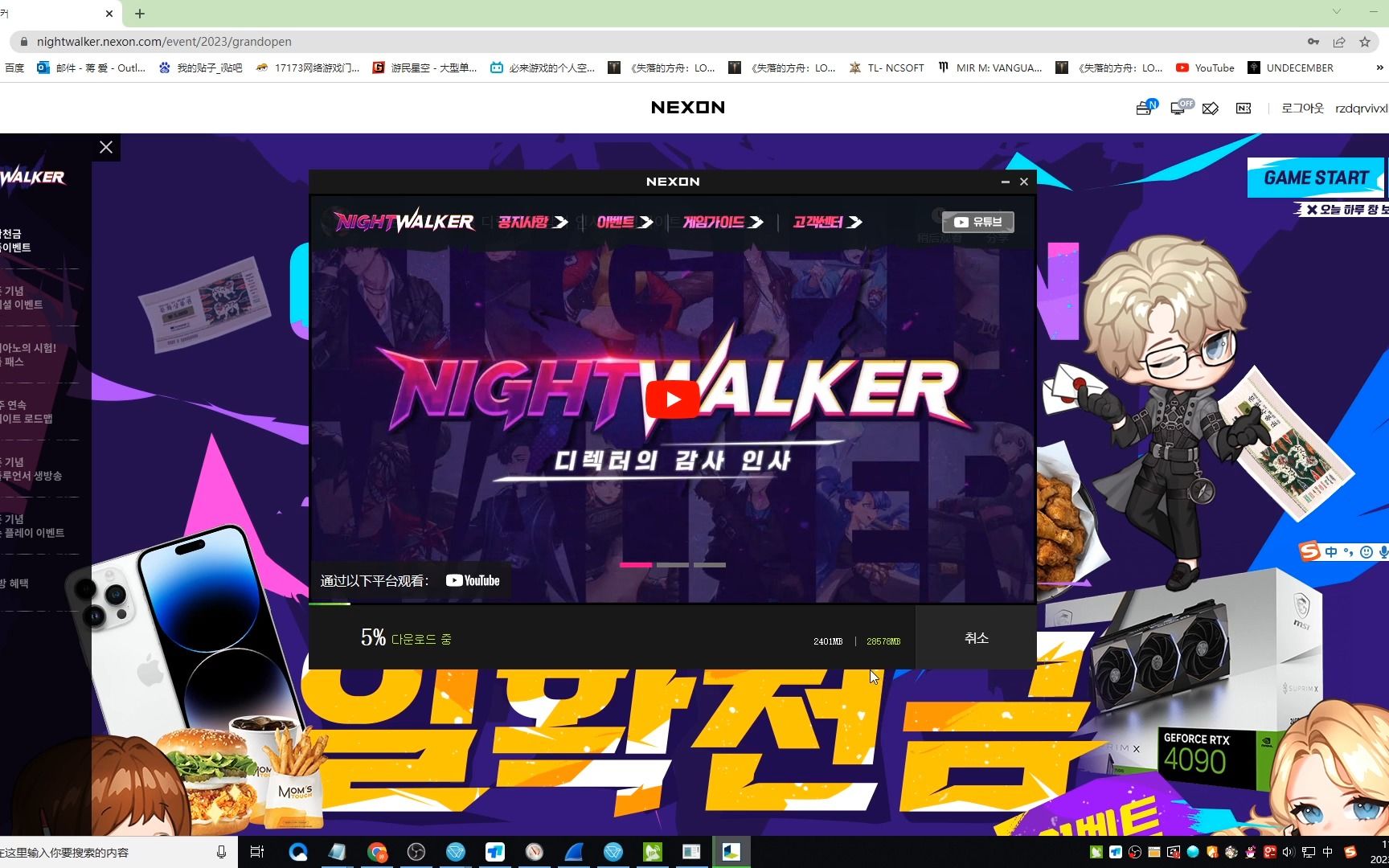Viewport: 1389px width, 868px height.
Task: Click the 유튜브 button in launcher
Action: pos(977,222)
